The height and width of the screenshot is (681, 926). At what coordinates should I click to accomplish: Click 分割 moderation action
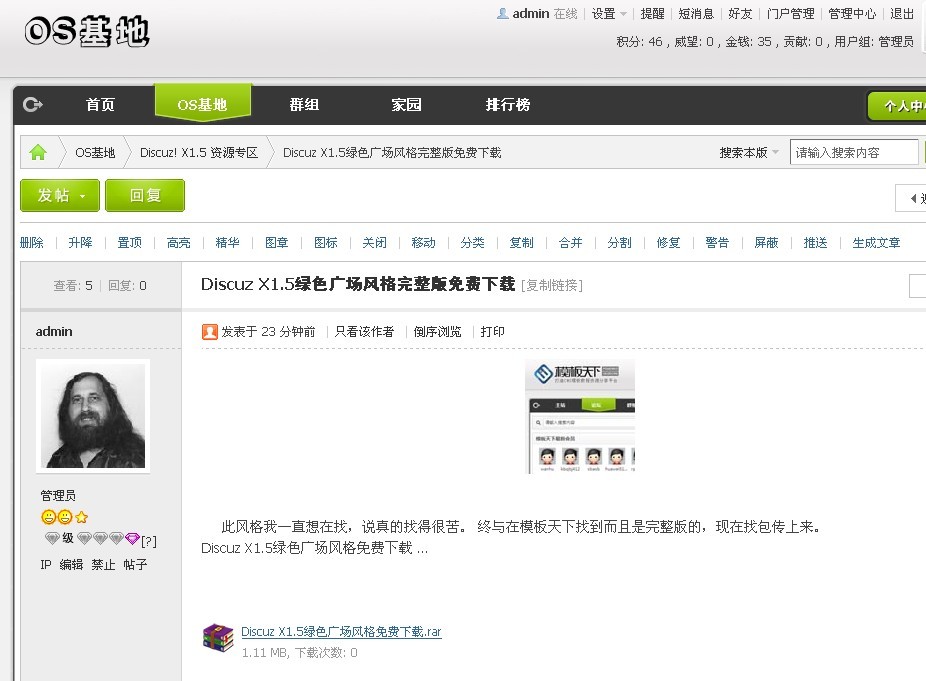tap(619, 243)
